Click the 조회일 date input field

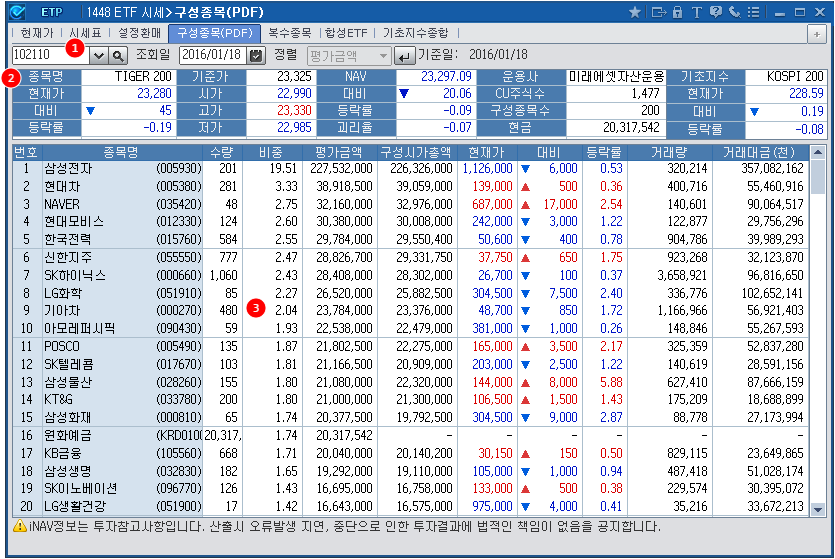pyautogui.click(x=212, y=55)
